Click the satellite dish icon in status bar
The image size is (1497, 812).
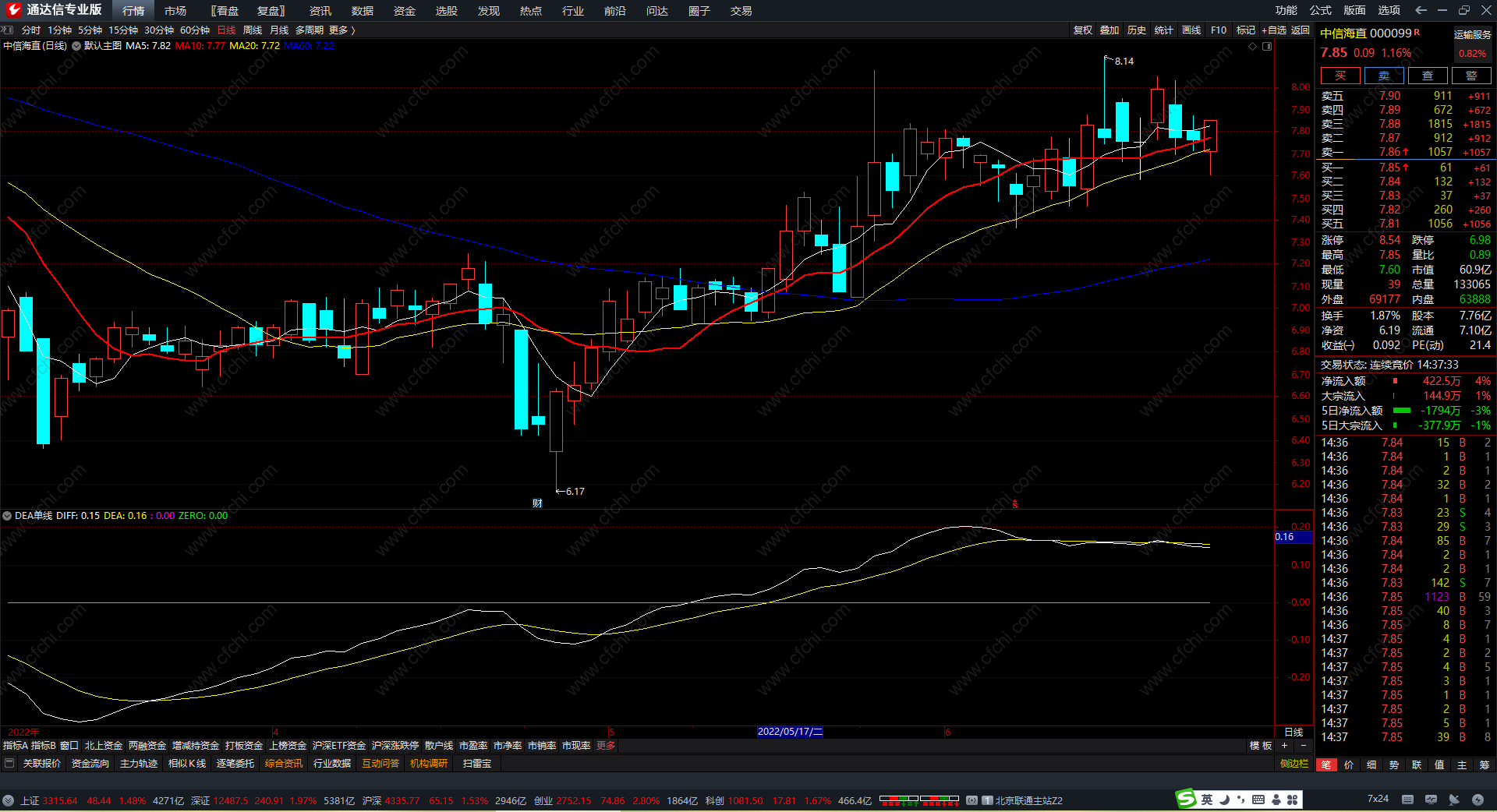coord(1454,800)
